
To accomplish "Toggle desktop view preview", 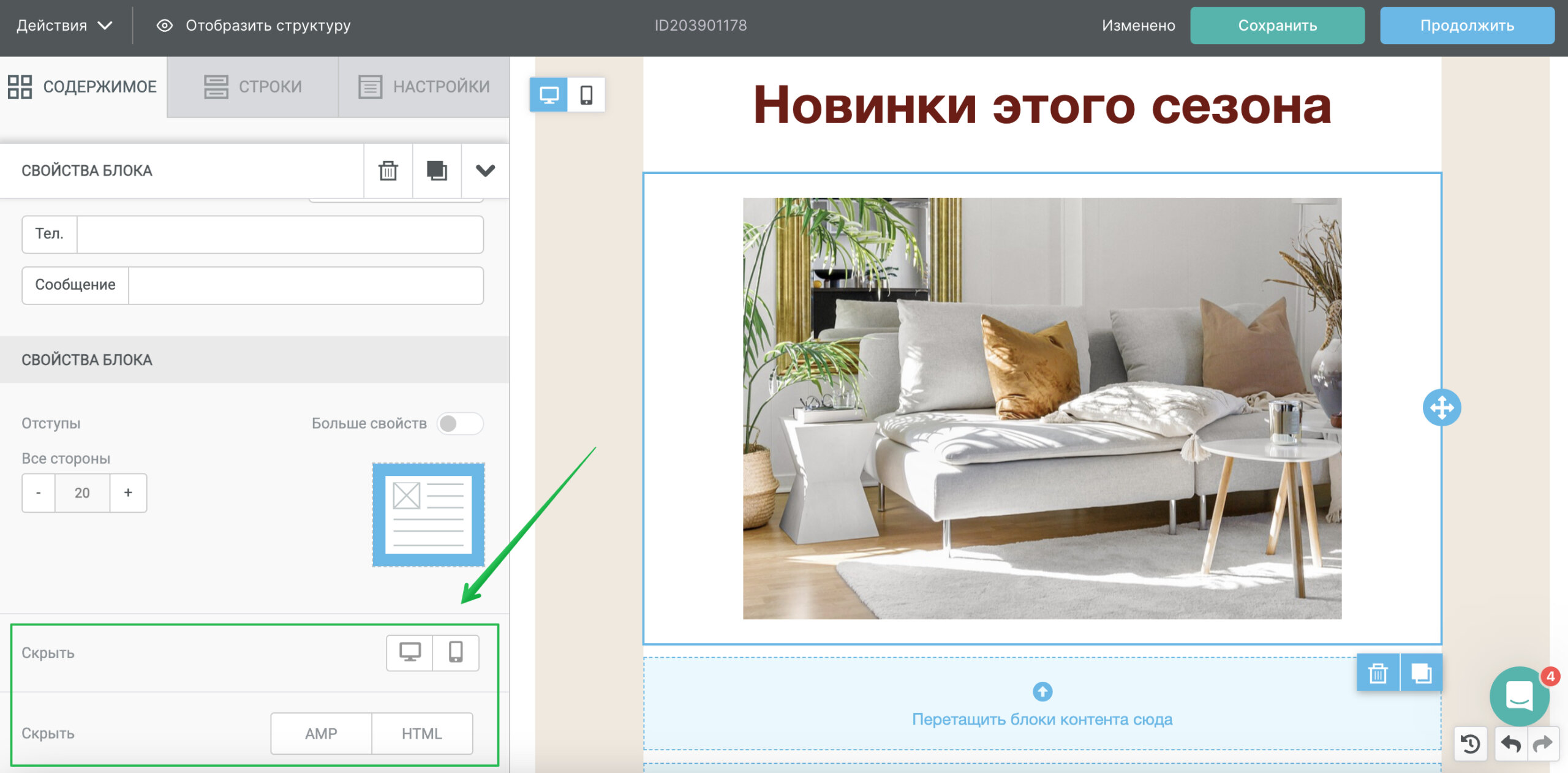I will click(x=550, y=94).
